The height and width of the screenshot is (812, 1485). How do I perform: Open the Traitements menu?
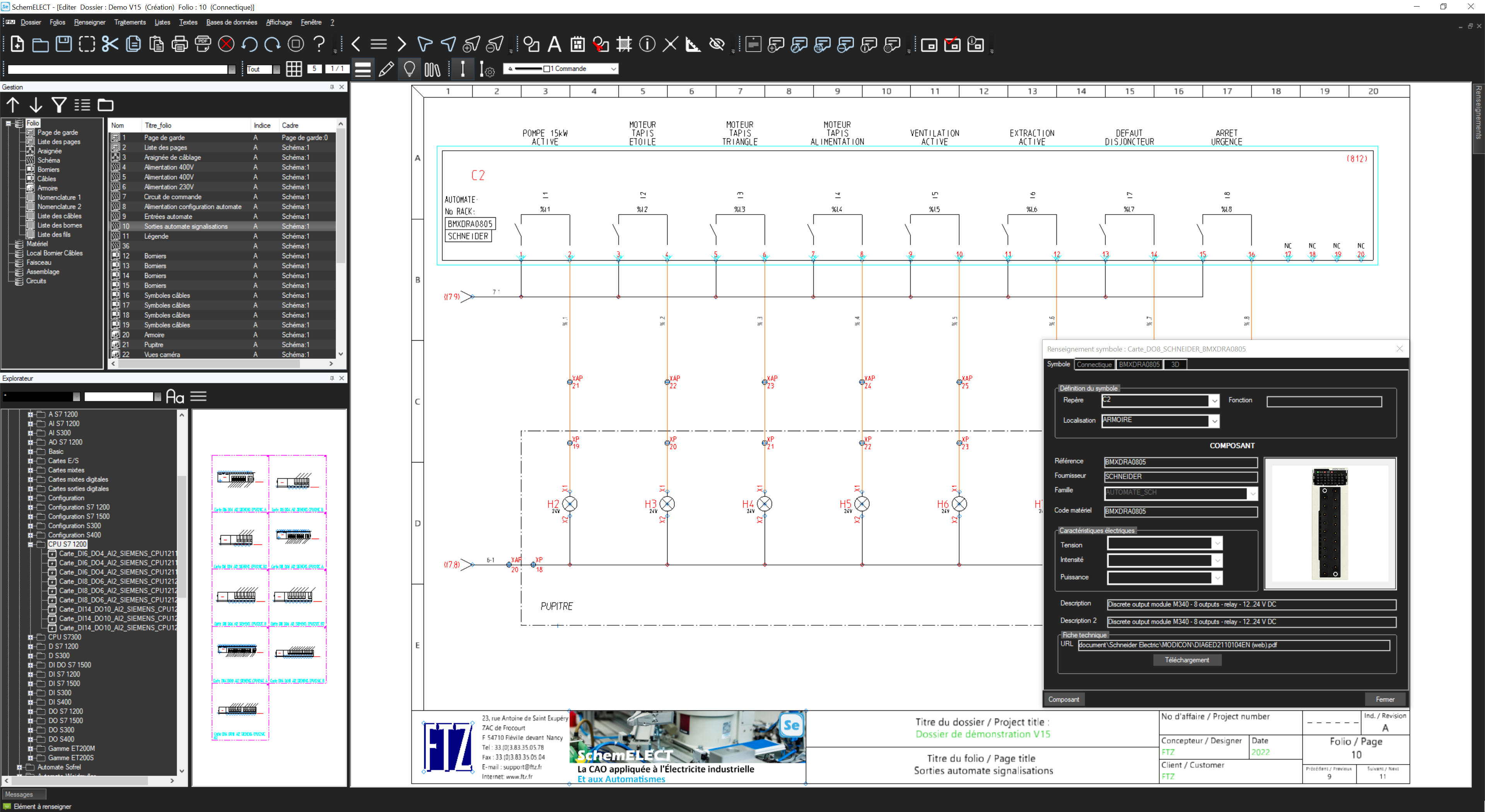click(x=130, y=22)
